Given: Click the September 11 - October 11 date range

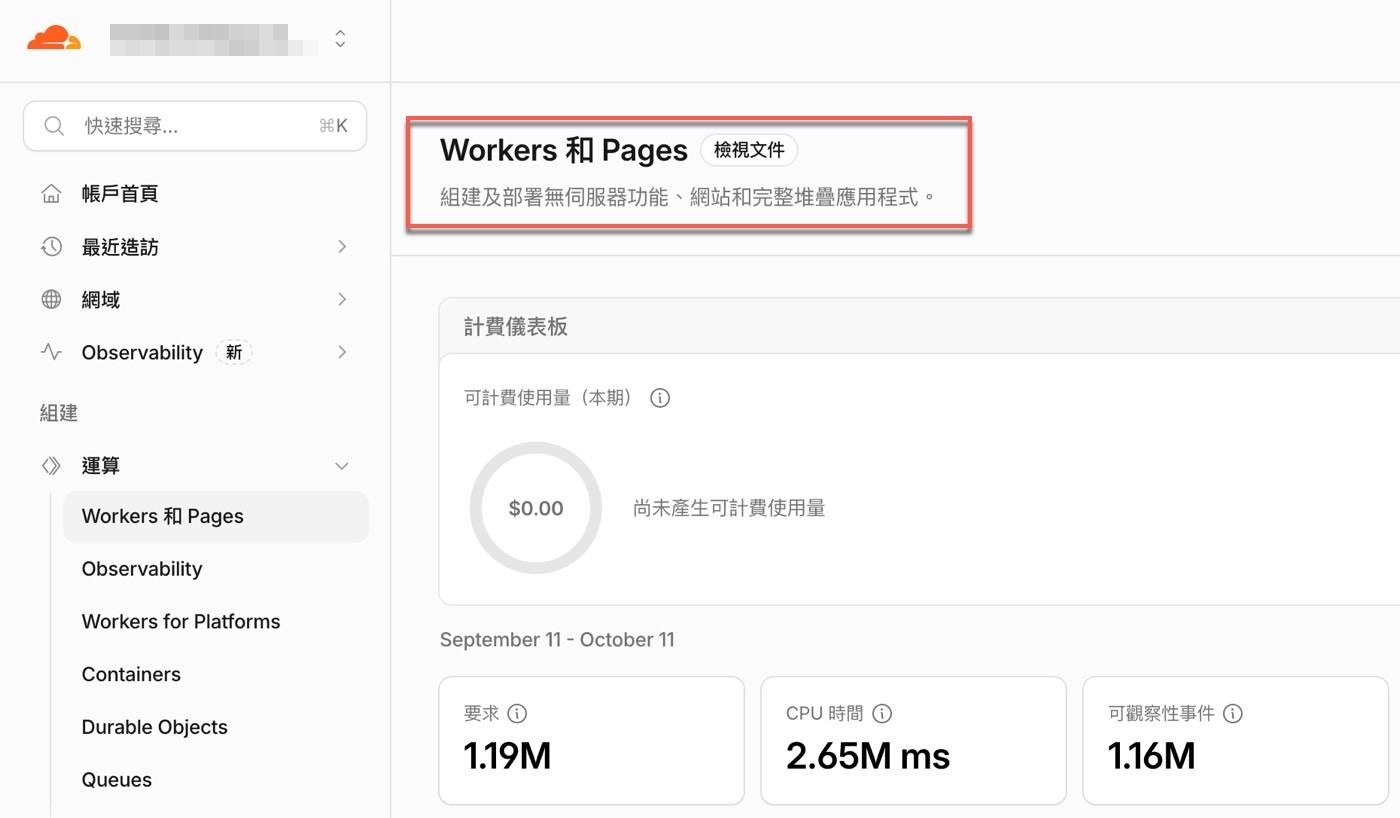Looking at the screenshot, I should point(557,640).
